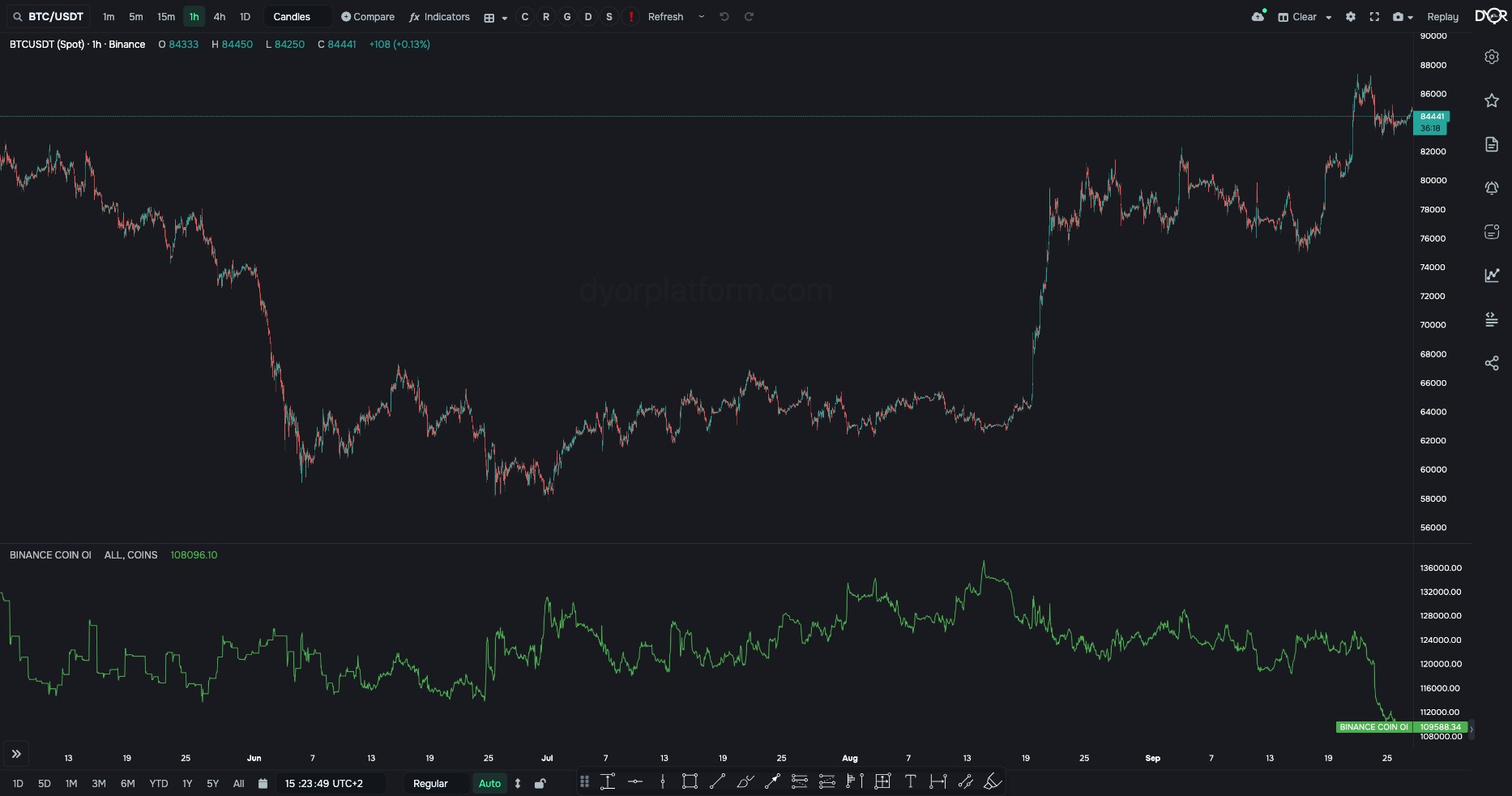Image resolution: width=1512 pixels, height=796 pixels.
Task: Start bar Replay mode
Action: pos(1442,16)
